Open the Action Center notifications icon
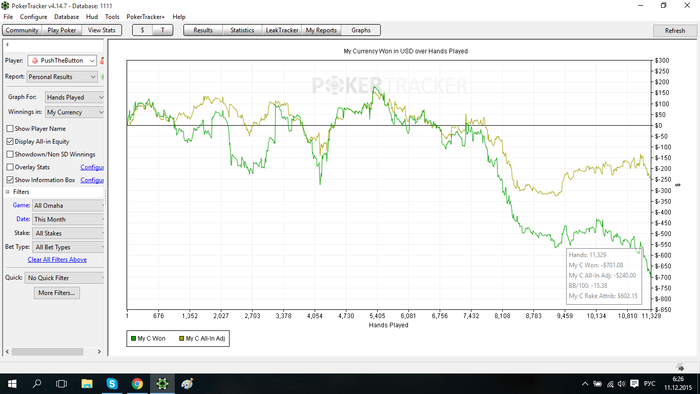 634,384
